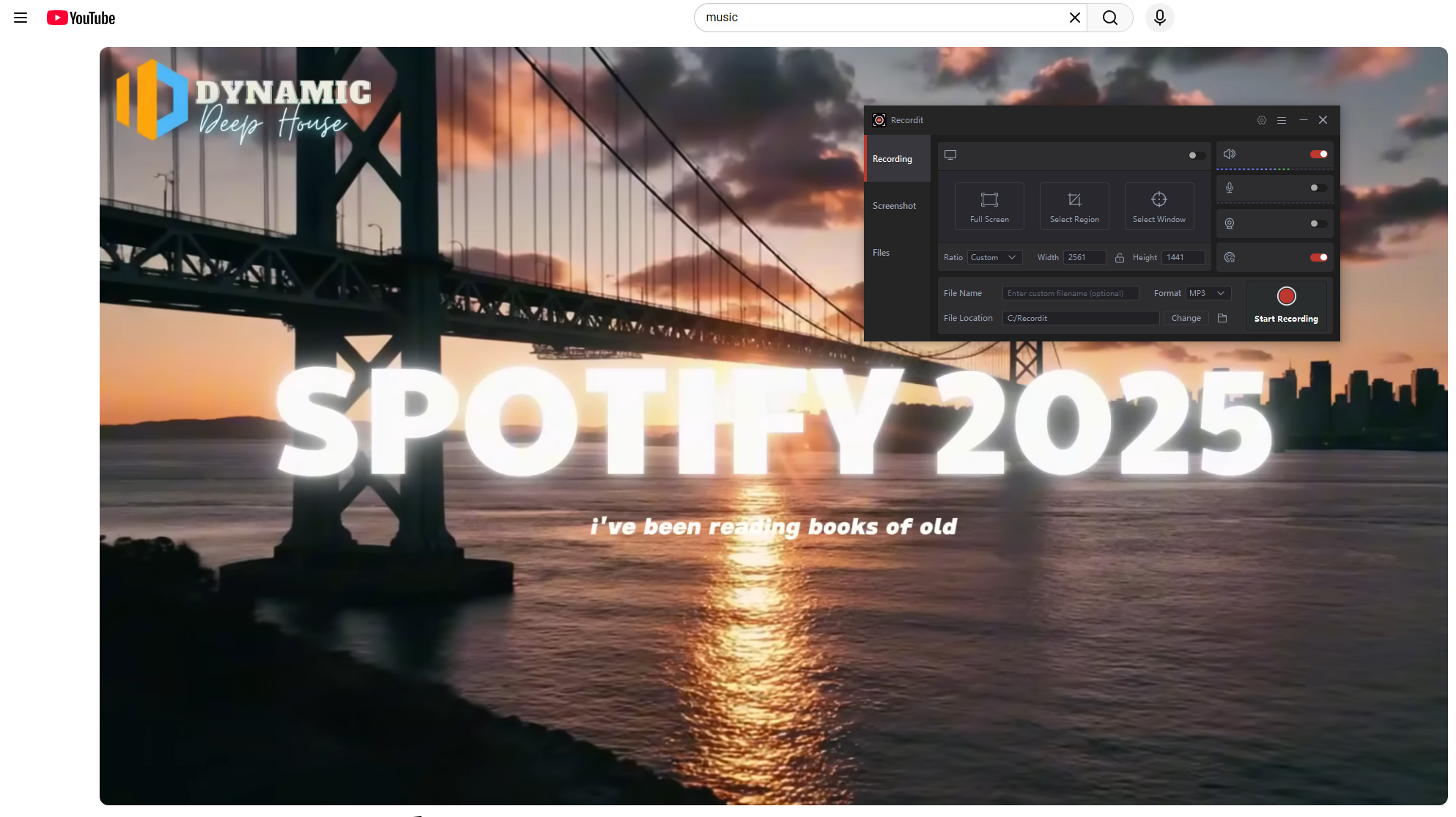Select the Full Screen recording mode
Viewport: 1456px width, 817px height.
coord(989,206)
